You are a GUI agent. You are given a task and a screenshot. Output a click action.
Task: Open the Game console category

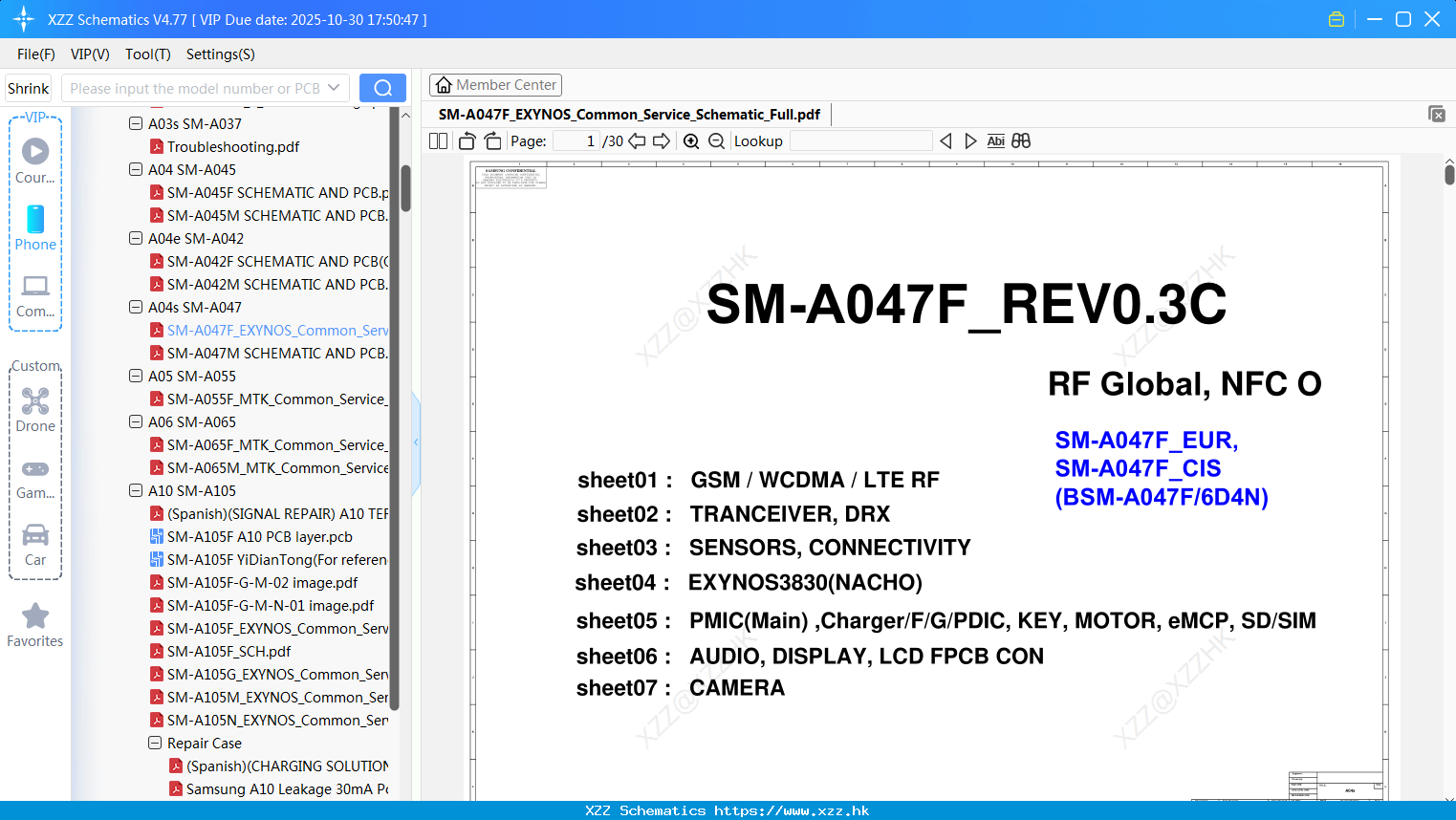[35, 478]
